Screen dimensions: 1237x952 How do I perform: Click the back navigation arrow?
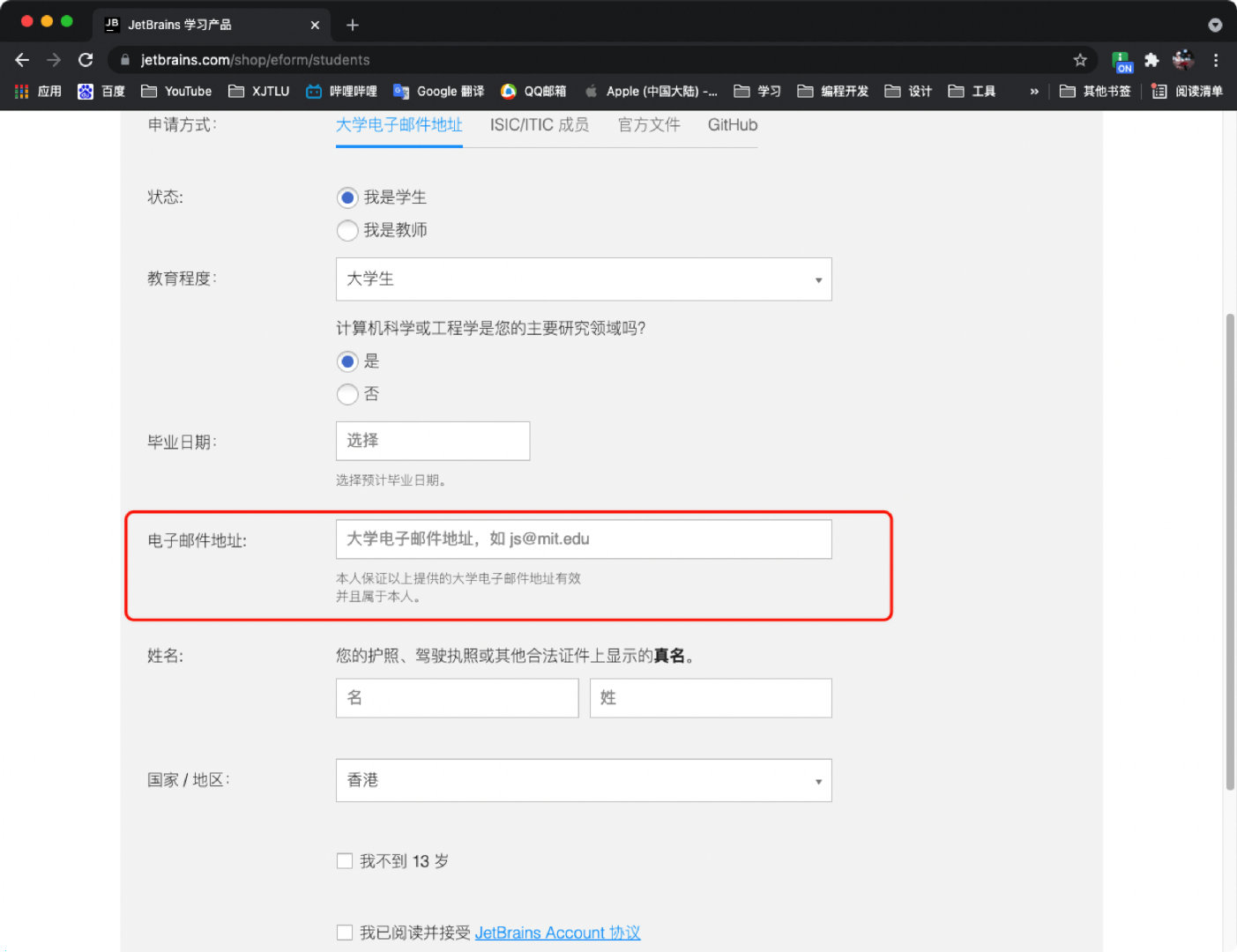pos(23,60)
